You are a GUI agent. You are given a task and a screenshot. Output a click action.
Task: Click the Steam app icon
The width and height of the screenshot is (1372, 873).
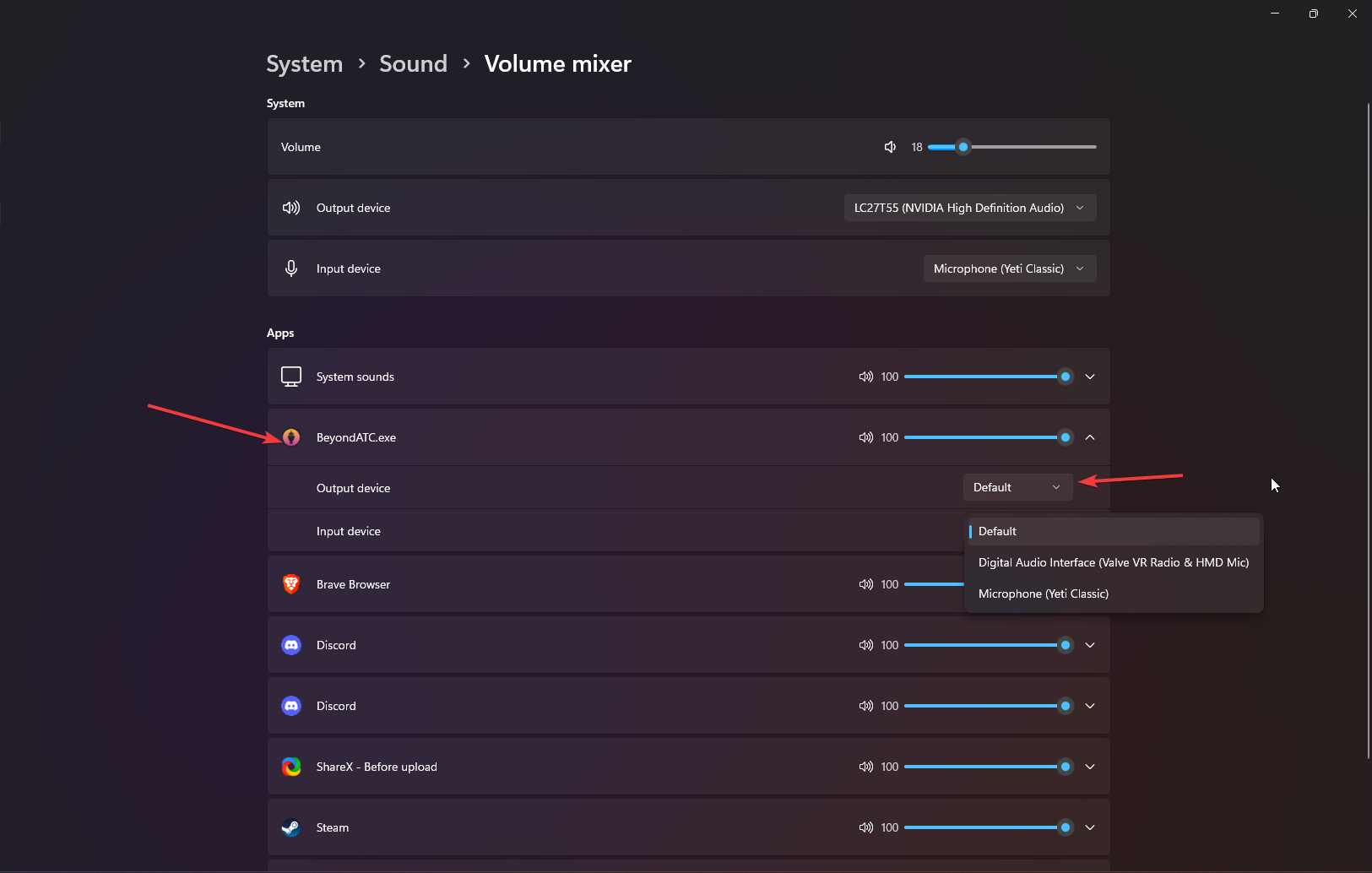click(291, 827)
